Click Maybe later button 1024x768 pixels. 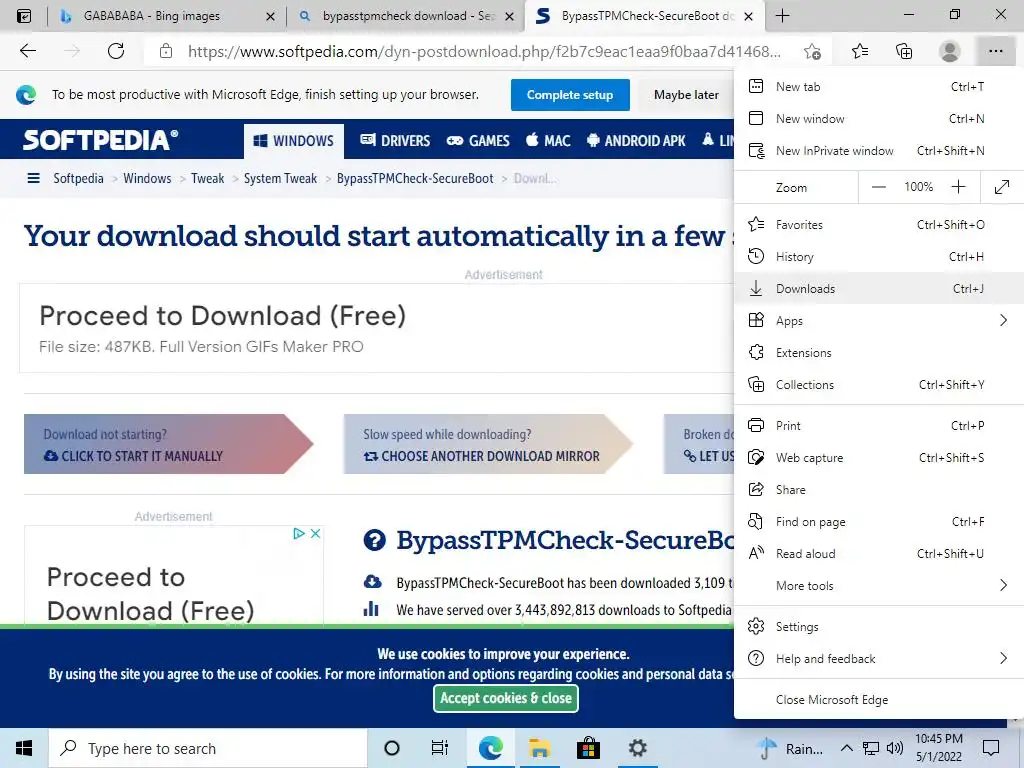pos(686,95)
